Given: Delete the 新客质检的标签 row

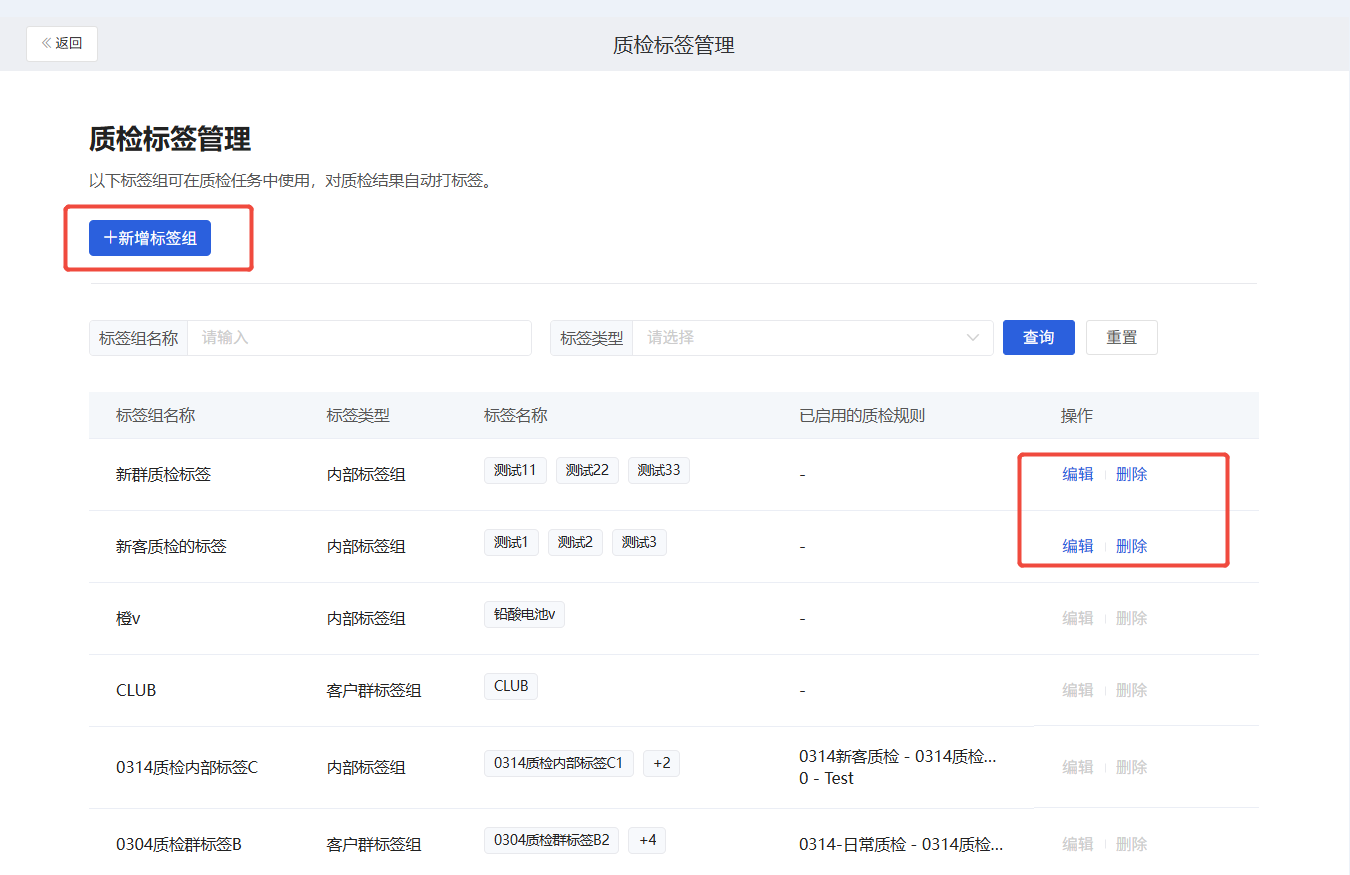Looking at the screenshot, I should point(1131,546).
